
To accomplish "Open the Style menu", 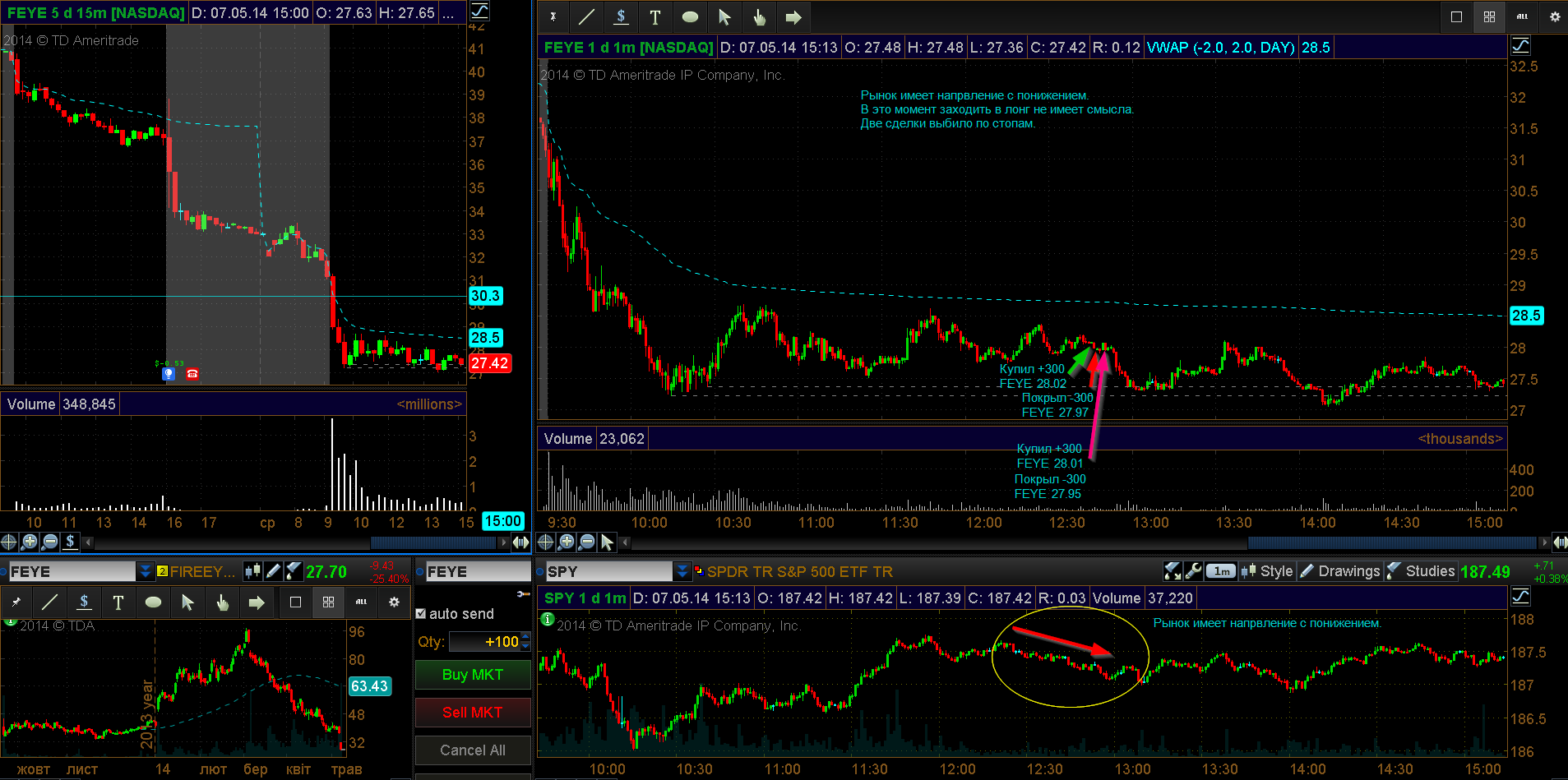I will tap(1267, 570).
